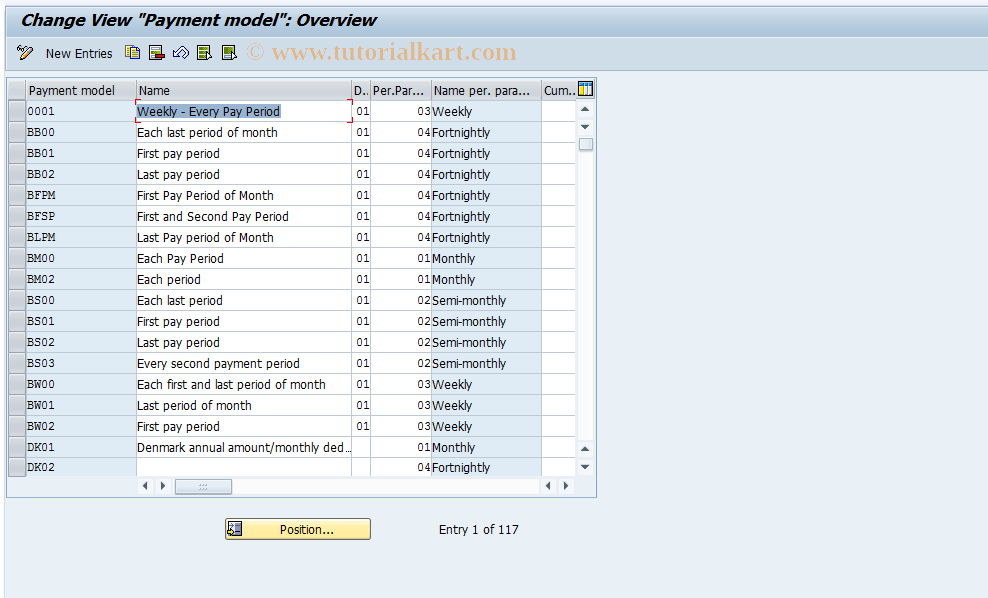Click payment model cell BM02
The height and width of the screenshot is (598, 988).
tap(81, 279)
